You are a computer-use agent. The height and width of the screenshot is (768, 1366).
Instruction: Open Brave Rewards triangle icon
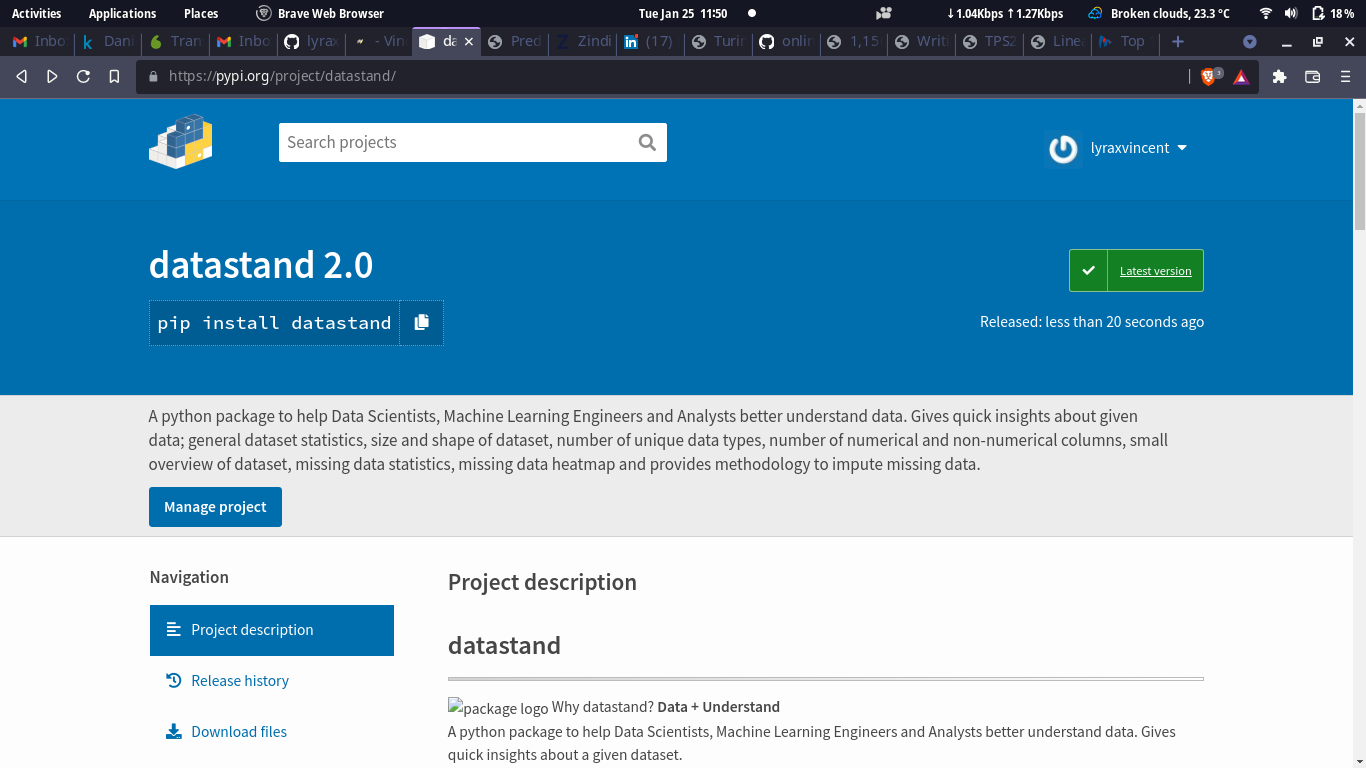1241,76
